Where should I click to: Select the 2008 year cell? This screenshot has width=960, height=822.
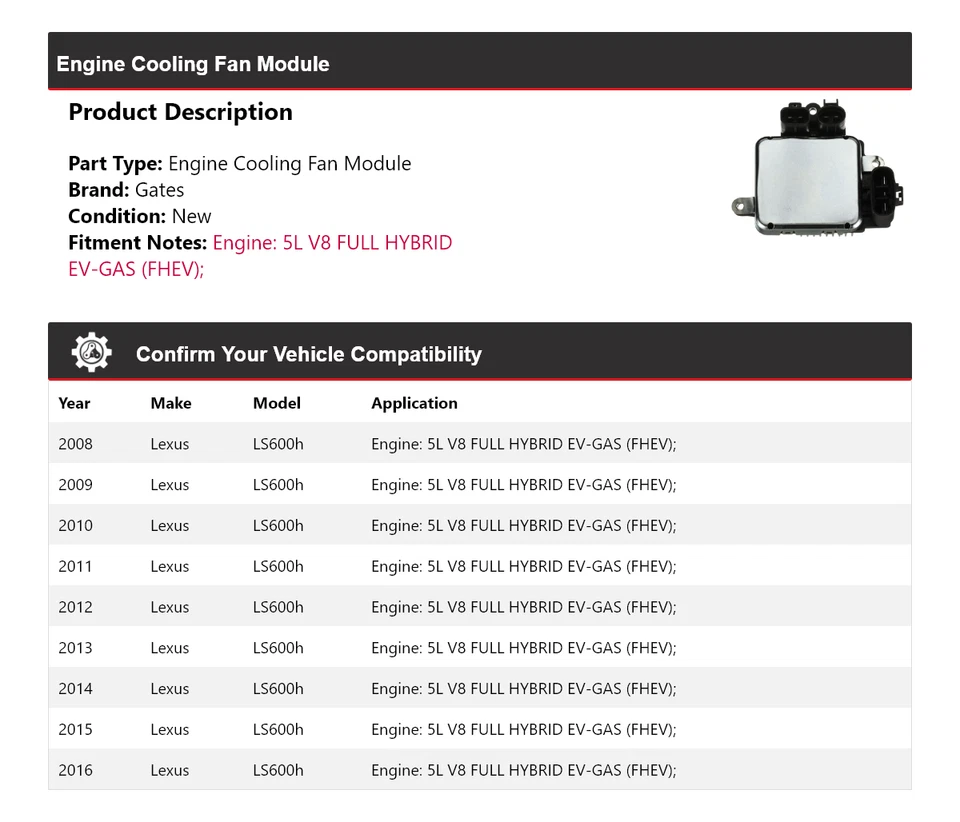coord(75,444)
